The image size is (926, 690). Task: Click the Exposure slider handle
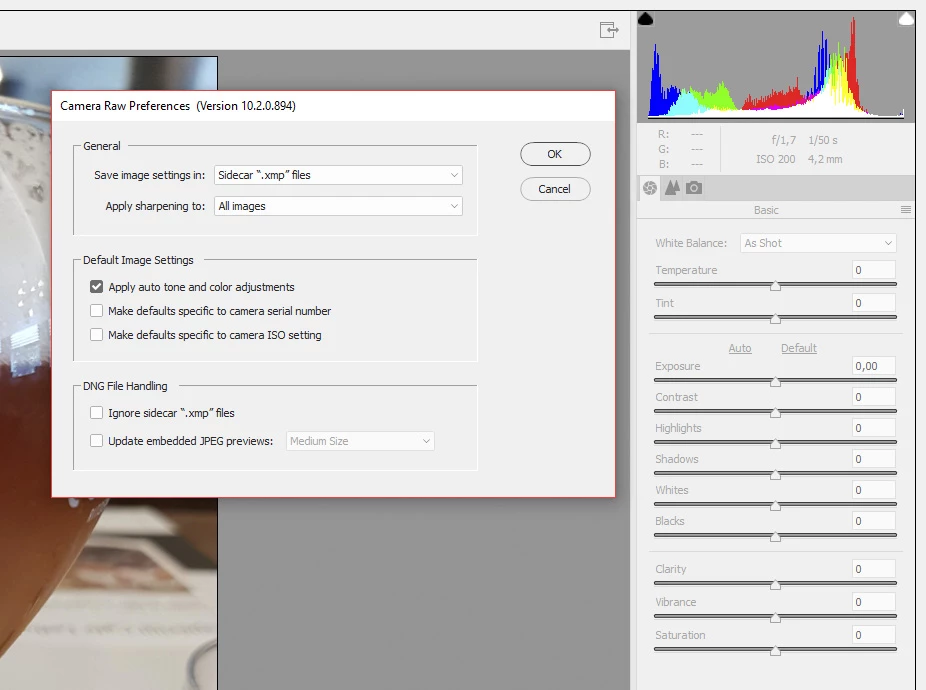pos(775,382)
